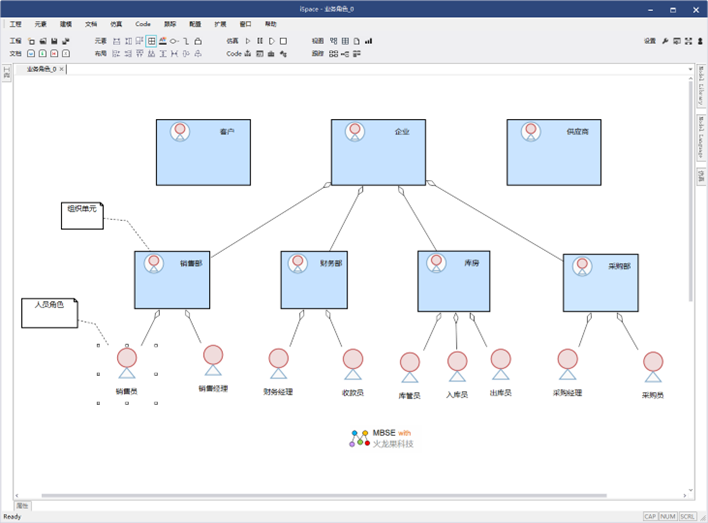Close the 业务角色_0 document tab
This screenshot has width=708, height=523.
pyautogui.click(x=62, y=69)
